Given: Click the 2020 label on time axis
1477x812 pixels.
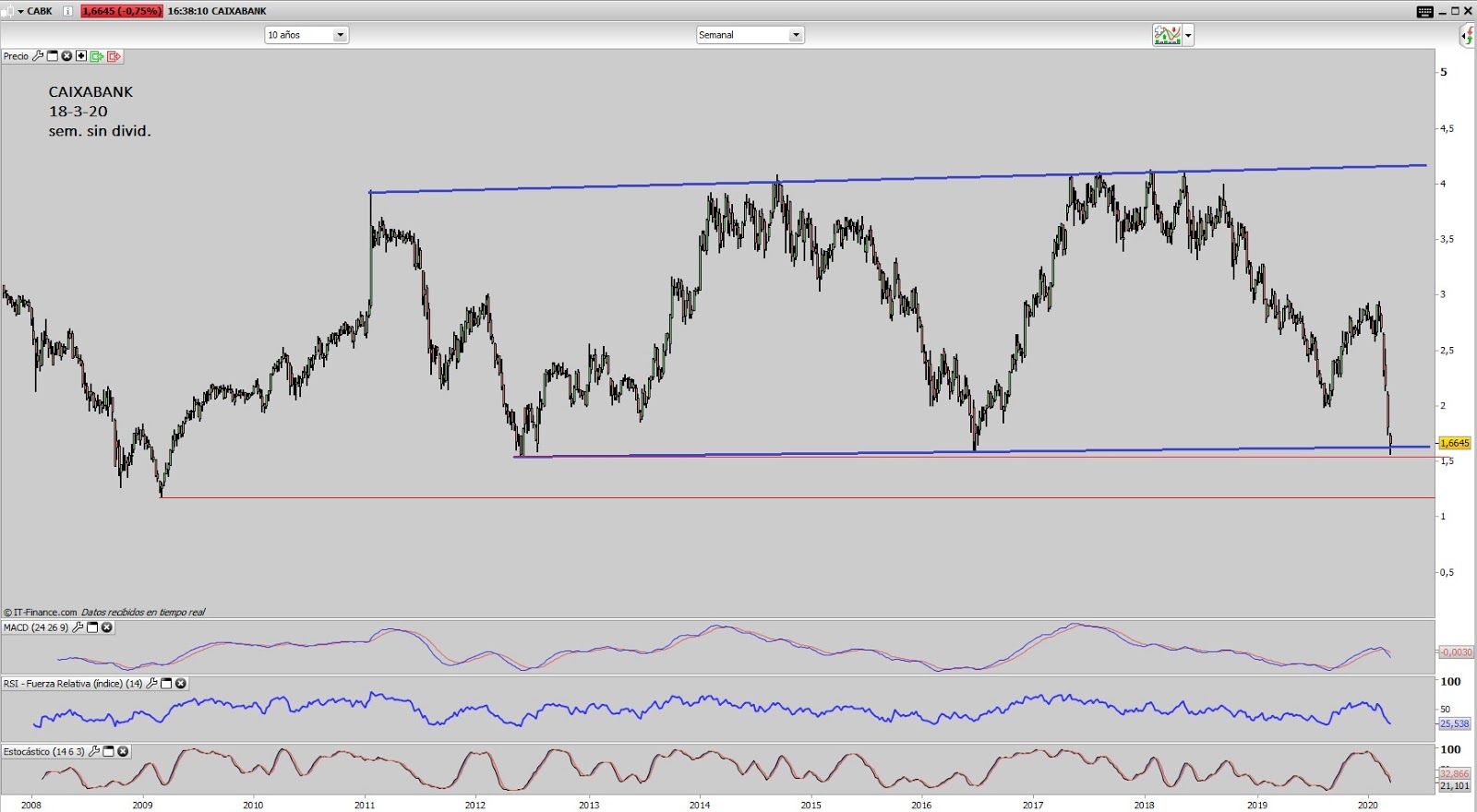Looking at the screenshot, I should [1367, 805].
